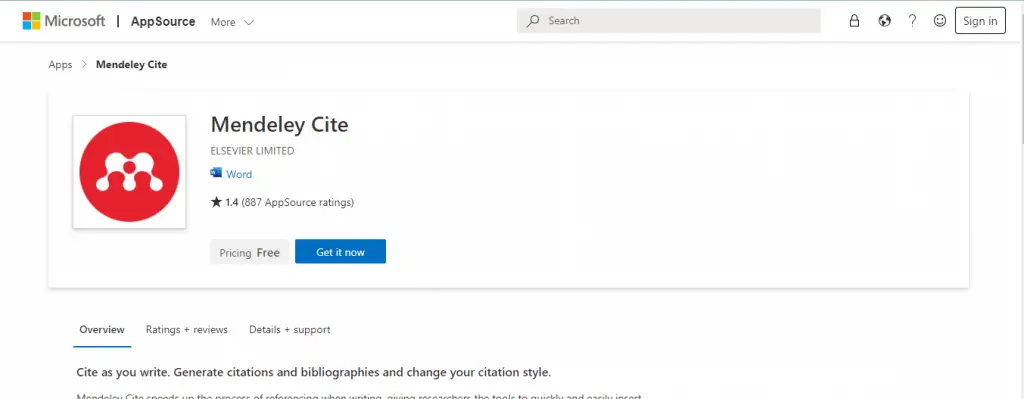Open the smiley feedback icon
This screenshot has height=399, width=1024.
940,21
